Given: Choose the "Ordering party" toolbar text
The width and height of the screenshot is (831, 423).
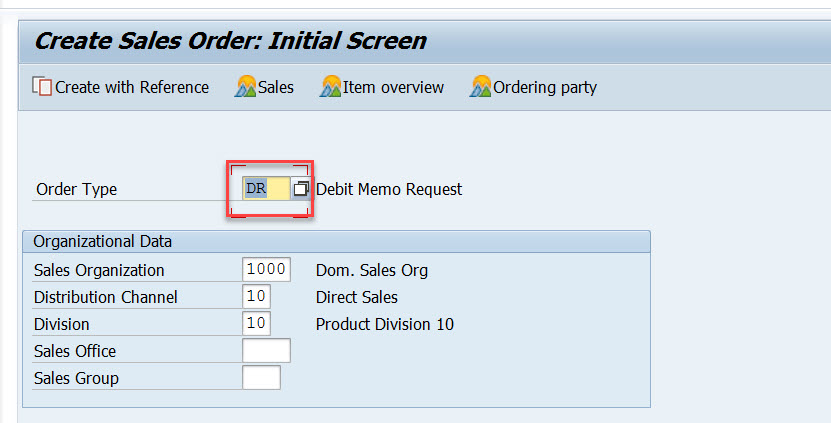Looking at the screenshot, I should click(545, 87).
